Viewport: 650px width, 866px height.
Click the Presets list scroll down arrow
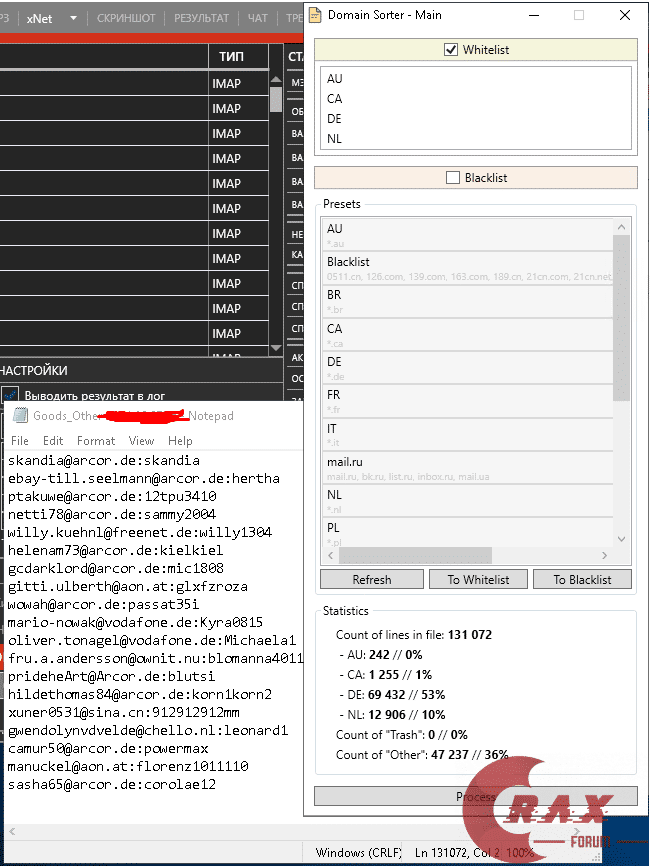[x=621, y=539]
